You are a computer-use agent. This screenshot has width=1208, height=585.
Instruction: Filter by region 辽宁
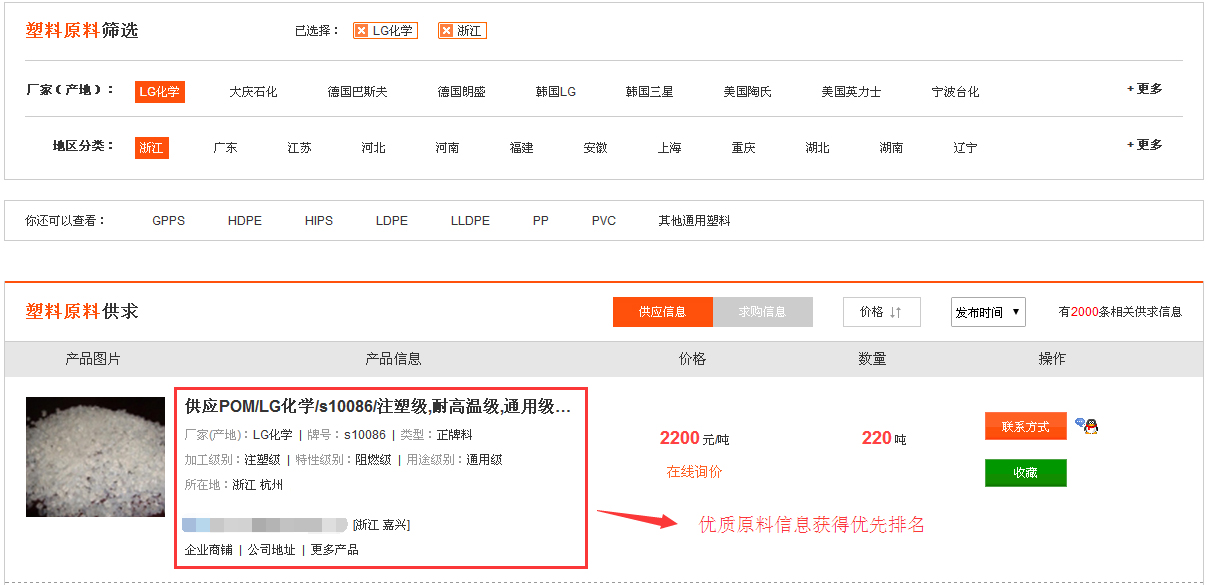965,148
